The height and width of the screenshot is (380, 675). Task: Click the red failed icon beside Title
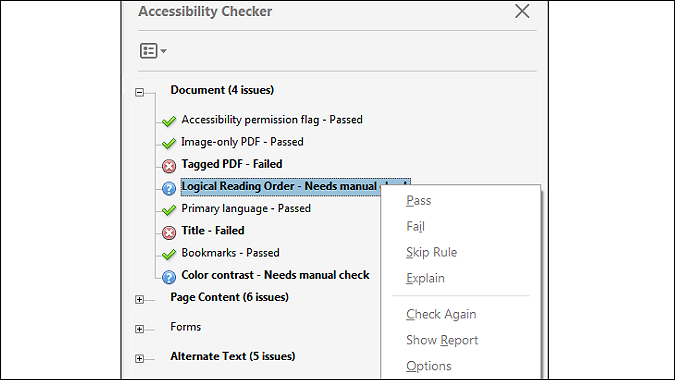tap(169, 232)
